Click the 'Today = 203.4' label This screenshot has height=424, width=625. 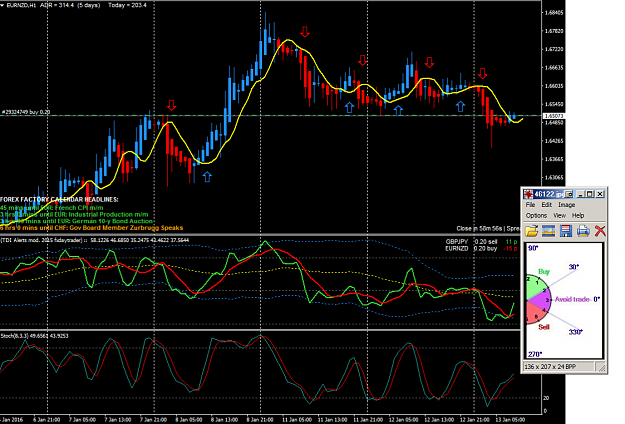click(x=127, y=5)
